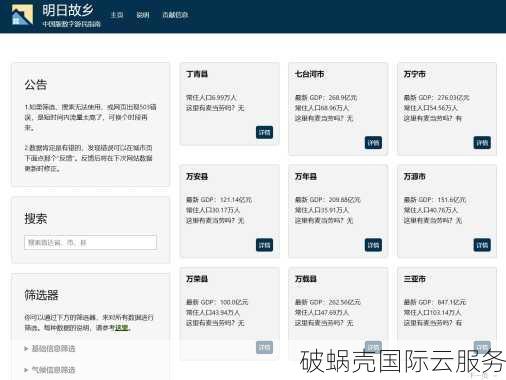Click the 筛选器 panel heading
This screenshot has width=506, height=380.
click(x=41, y=295)
